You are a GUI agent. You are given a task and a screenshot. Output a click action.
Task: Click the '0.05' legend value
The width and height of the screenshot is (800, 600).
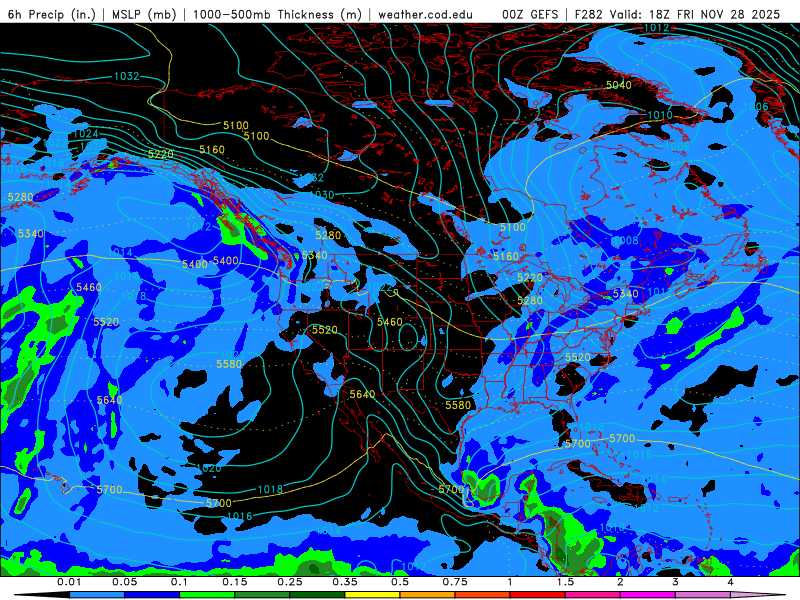point(124,582)
